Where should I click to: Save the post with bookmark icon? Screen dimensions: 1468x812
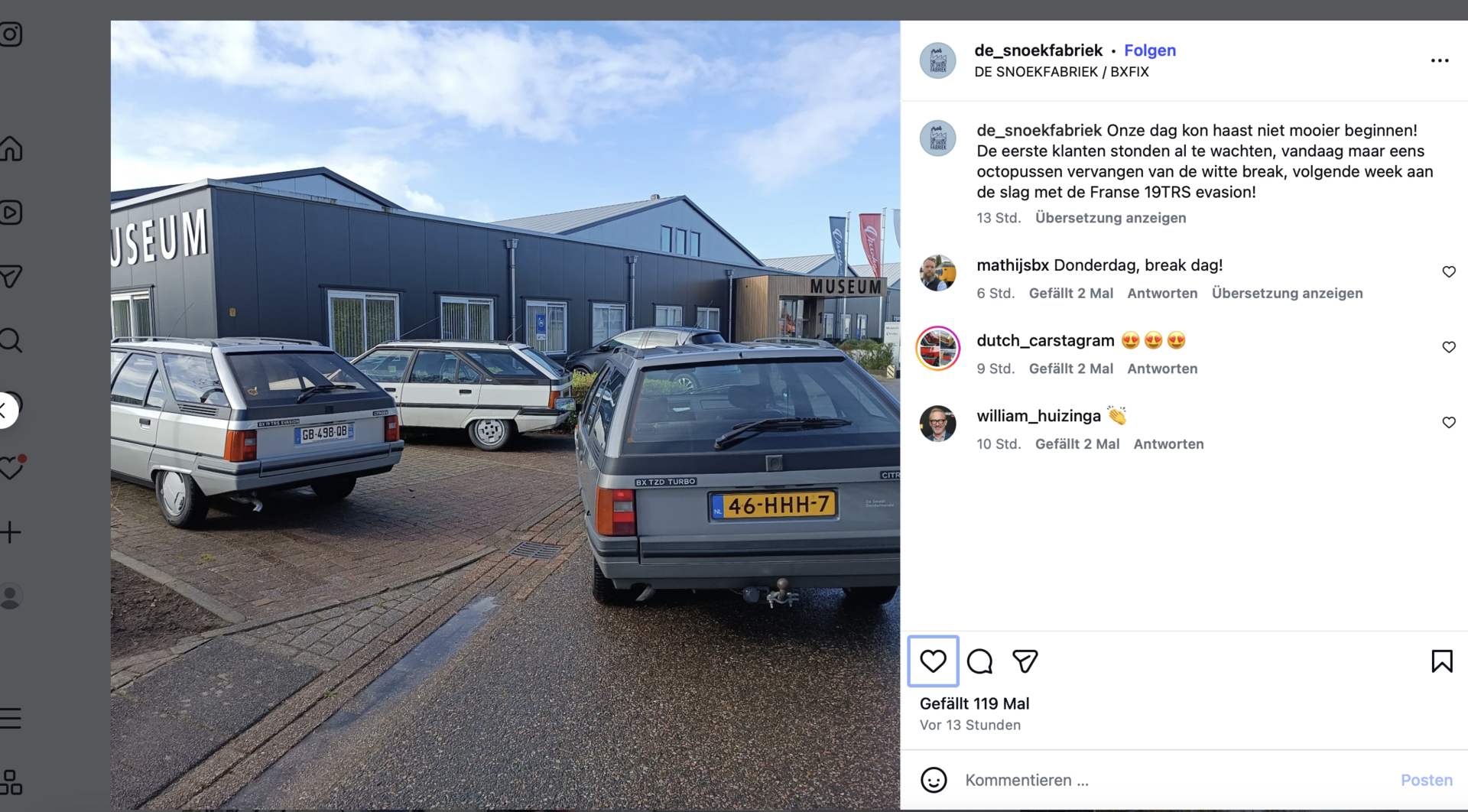tap(1441, 661)
